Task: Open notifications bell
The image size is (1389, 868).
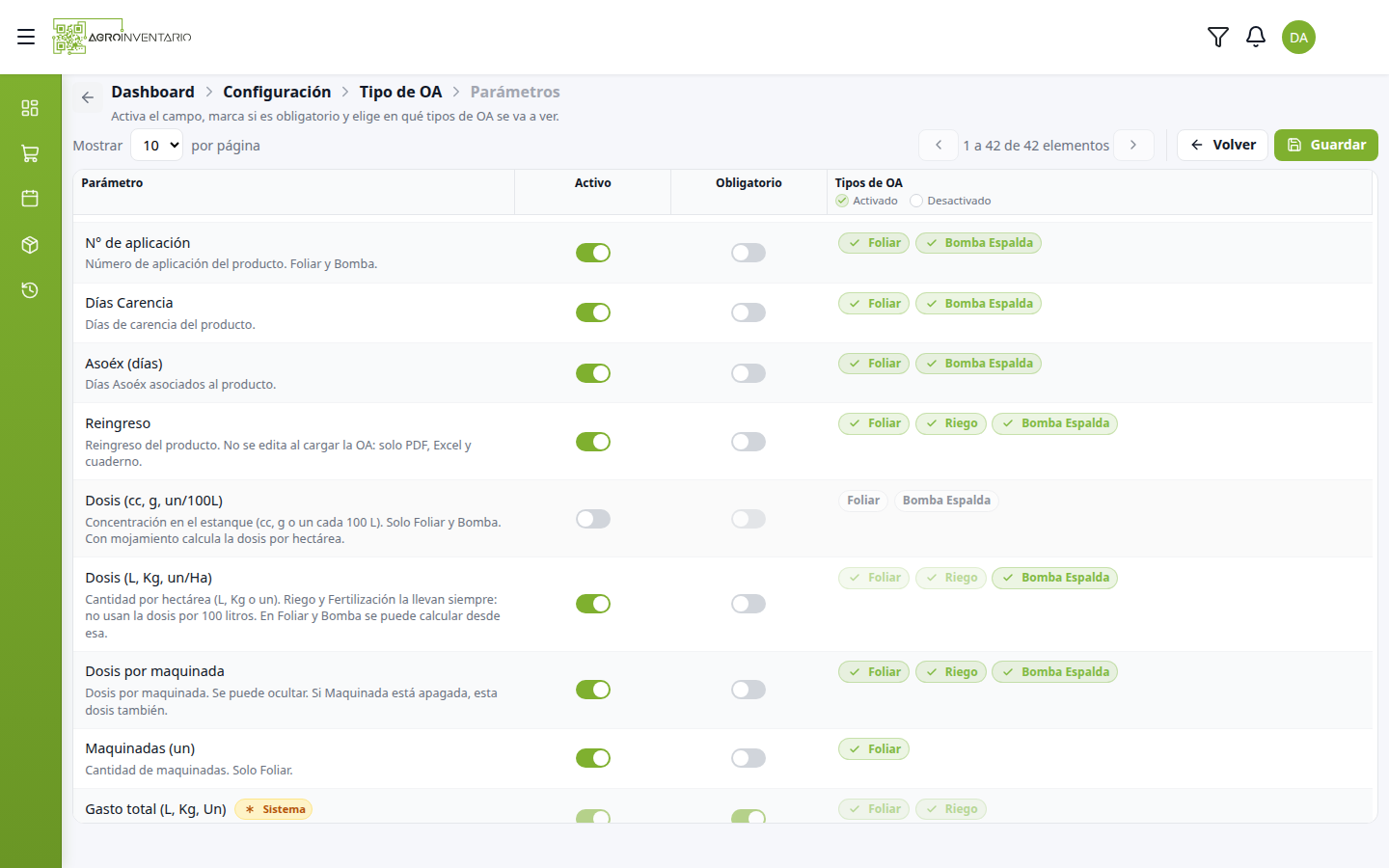Action: [x=1256, y=37]
